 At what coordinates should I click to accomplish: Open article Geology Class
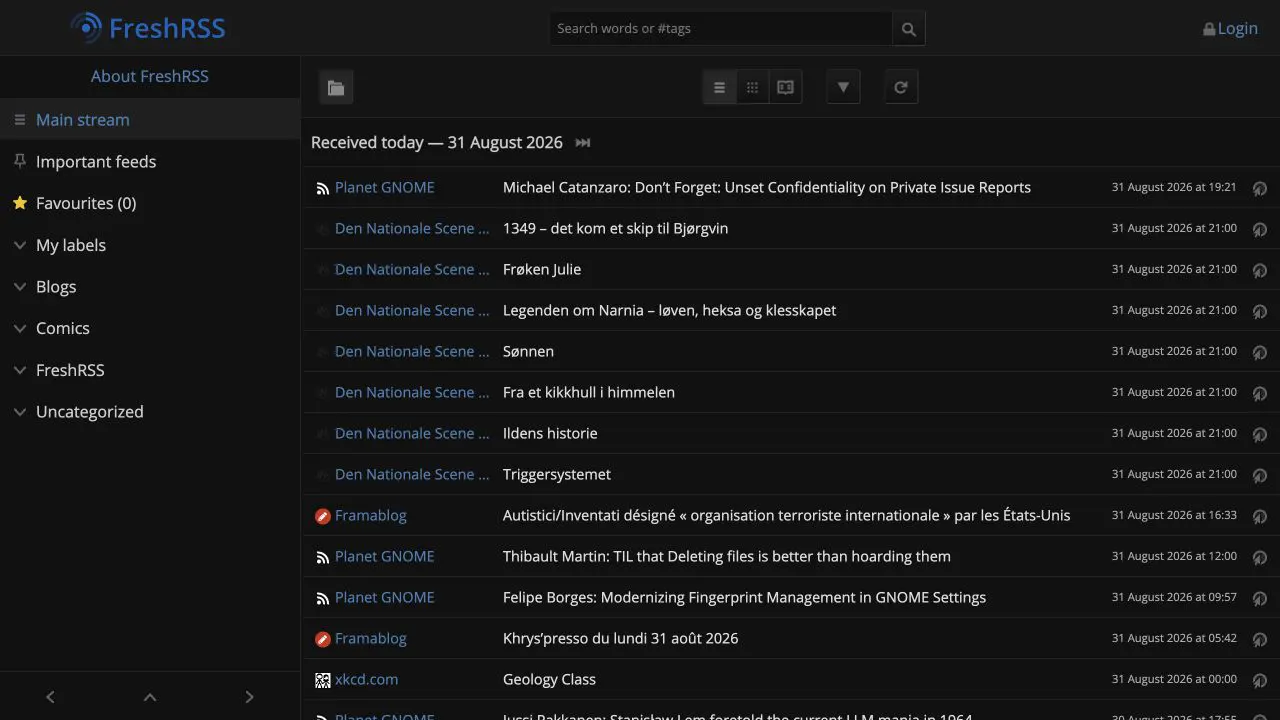(549, 679)
